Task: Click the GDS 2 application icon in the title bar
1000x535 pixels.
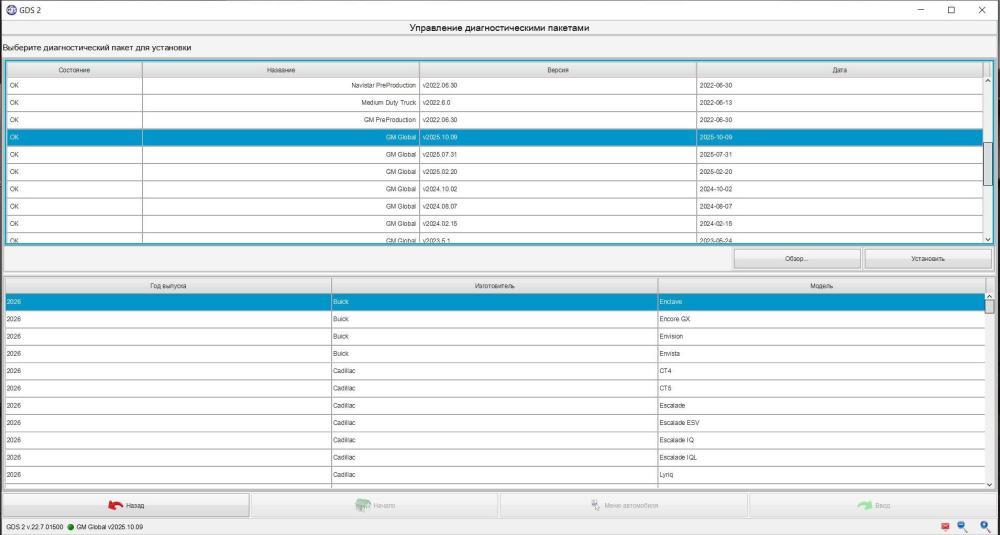Action: (x=11, y=10)
